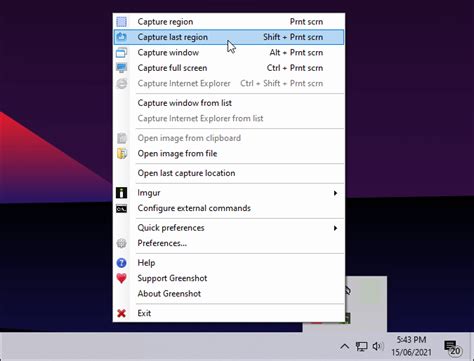Select Open image from file
Screen dimensions: 474x361
point(229,153)
